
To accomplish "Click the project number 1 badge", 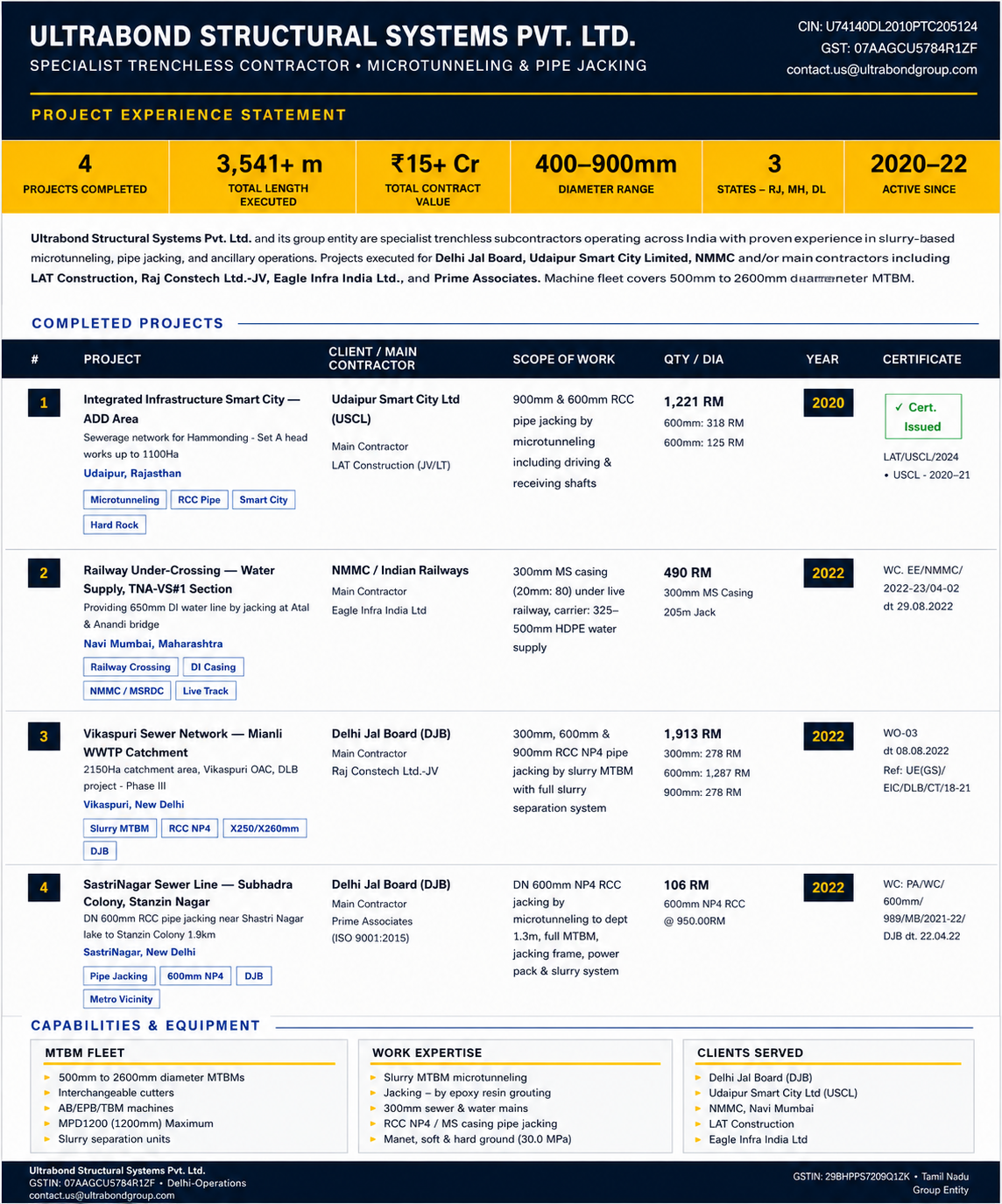I will click(x=44, y=403).
